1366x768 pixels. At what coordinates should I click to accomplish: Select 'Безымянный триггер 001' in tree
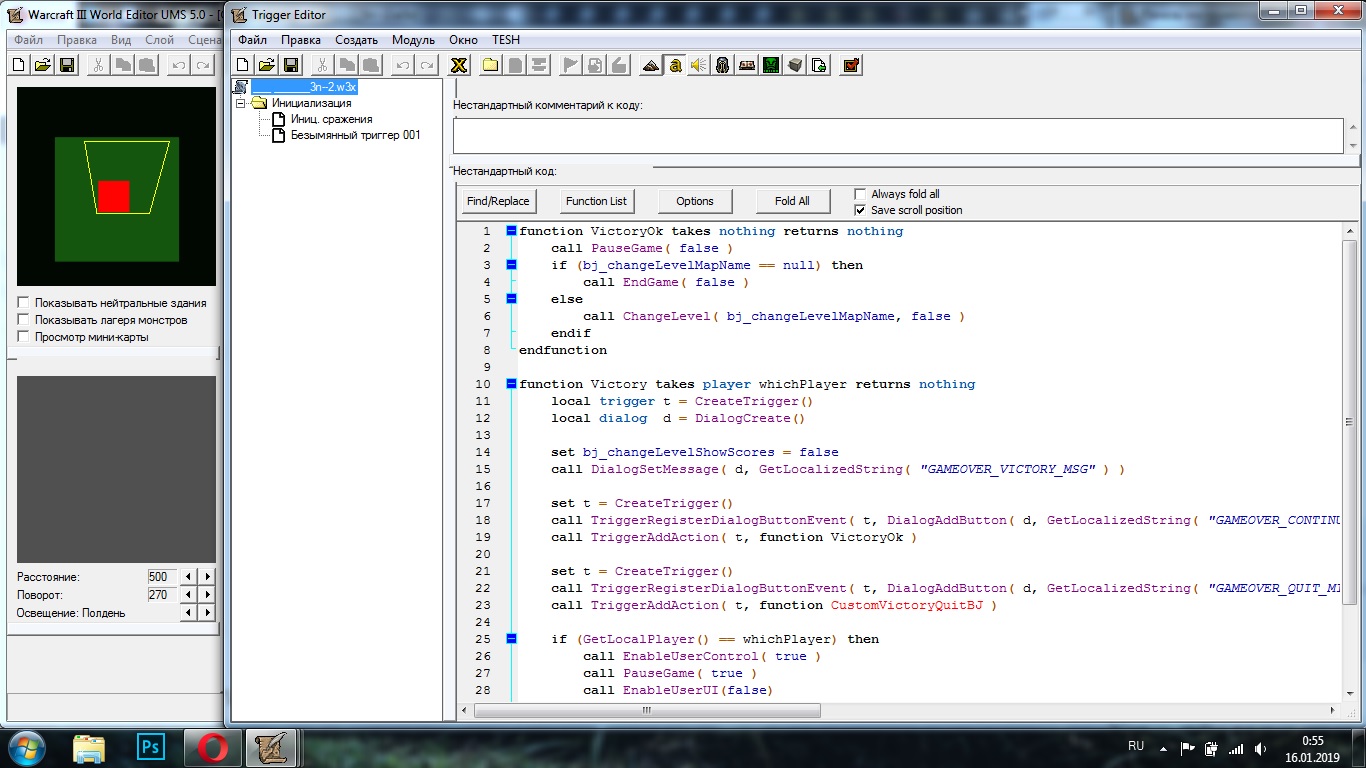tap(355, 135)
